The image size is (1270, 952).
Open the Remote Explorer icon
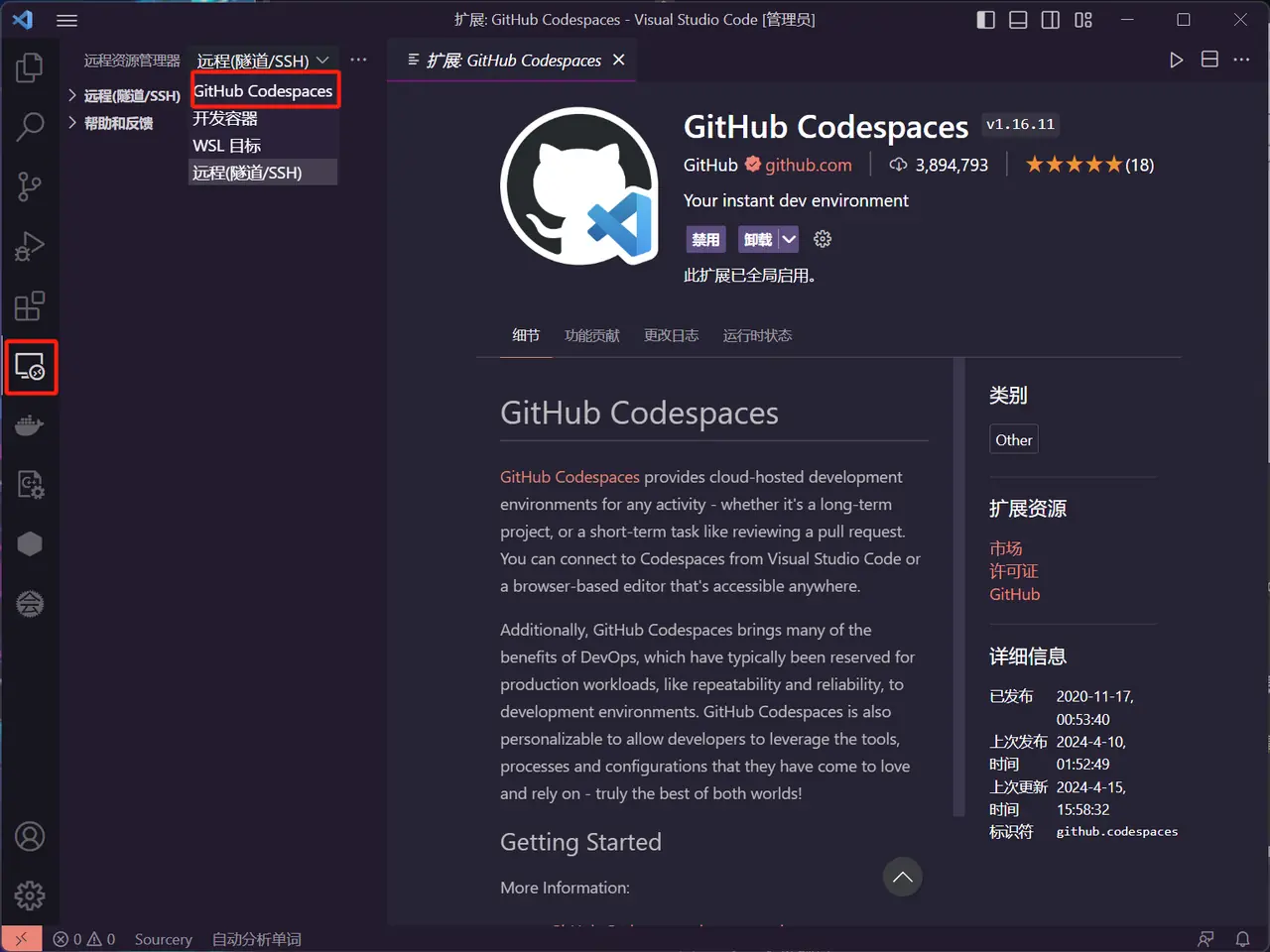[30, 367]
